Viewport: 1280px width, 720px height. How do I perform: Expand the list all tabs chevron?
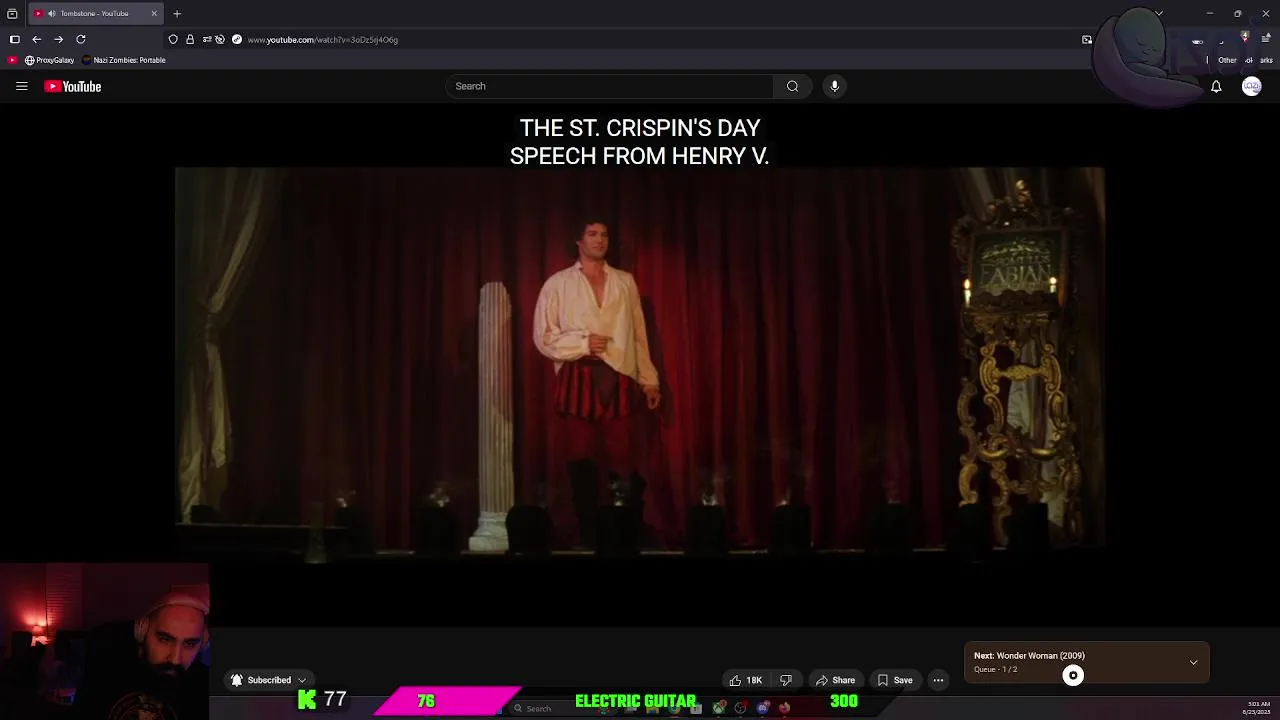point(1159,14)
